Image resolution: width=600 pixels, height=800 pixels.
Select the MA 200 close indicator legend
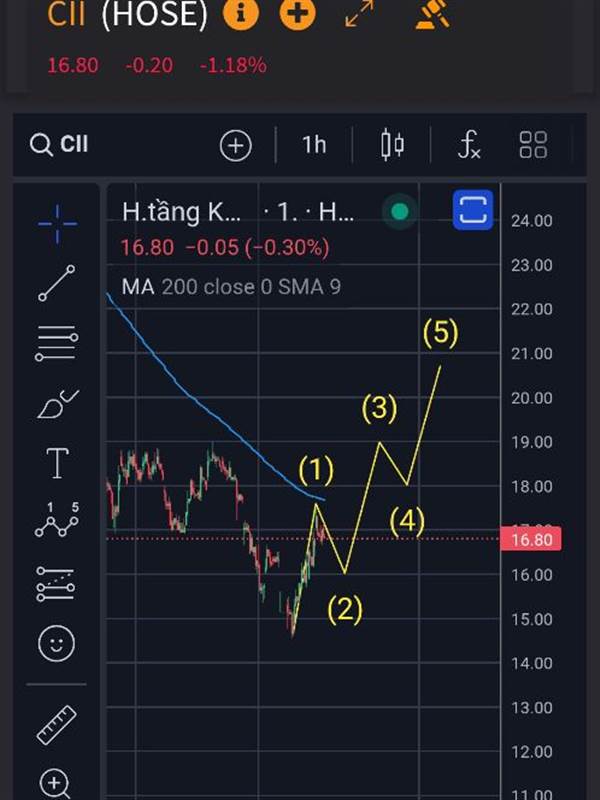231,287
